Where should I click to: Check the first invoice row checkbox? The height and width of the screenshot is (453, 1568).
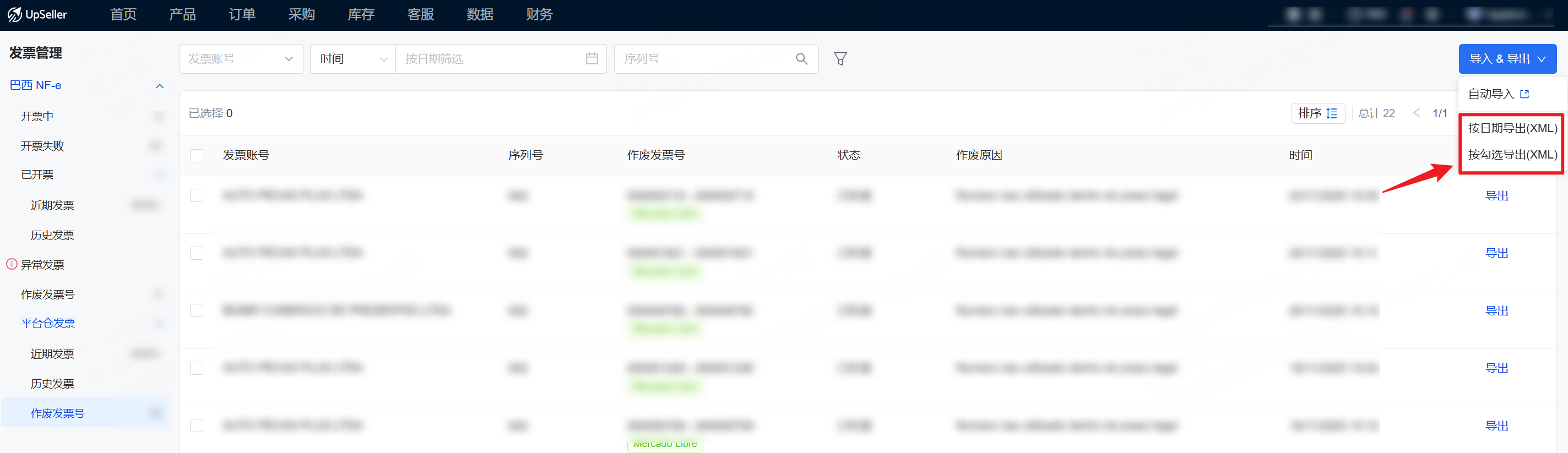(197, 196)
